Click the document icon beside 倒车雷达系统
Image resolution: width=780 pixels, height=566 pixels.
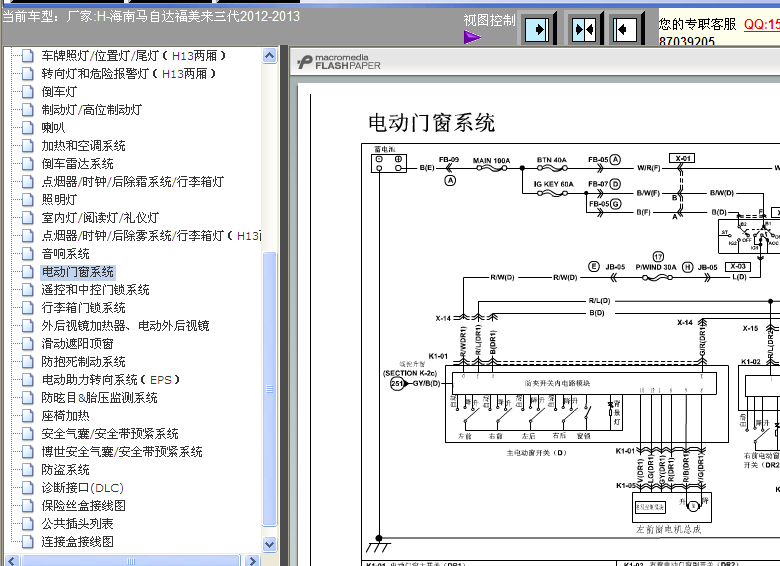coord(28,164)
